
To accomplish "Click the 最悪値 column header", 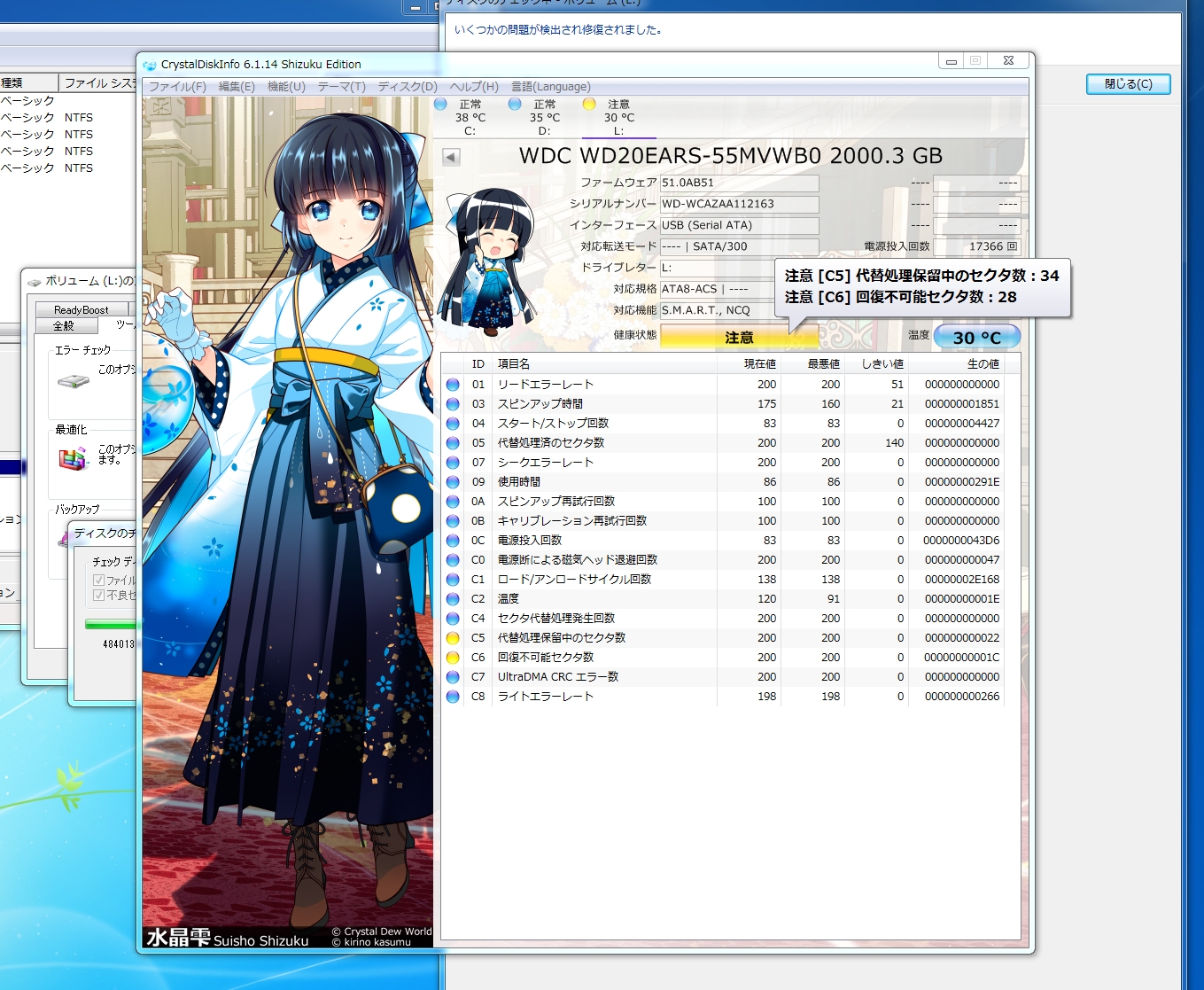I will (812, 364).
